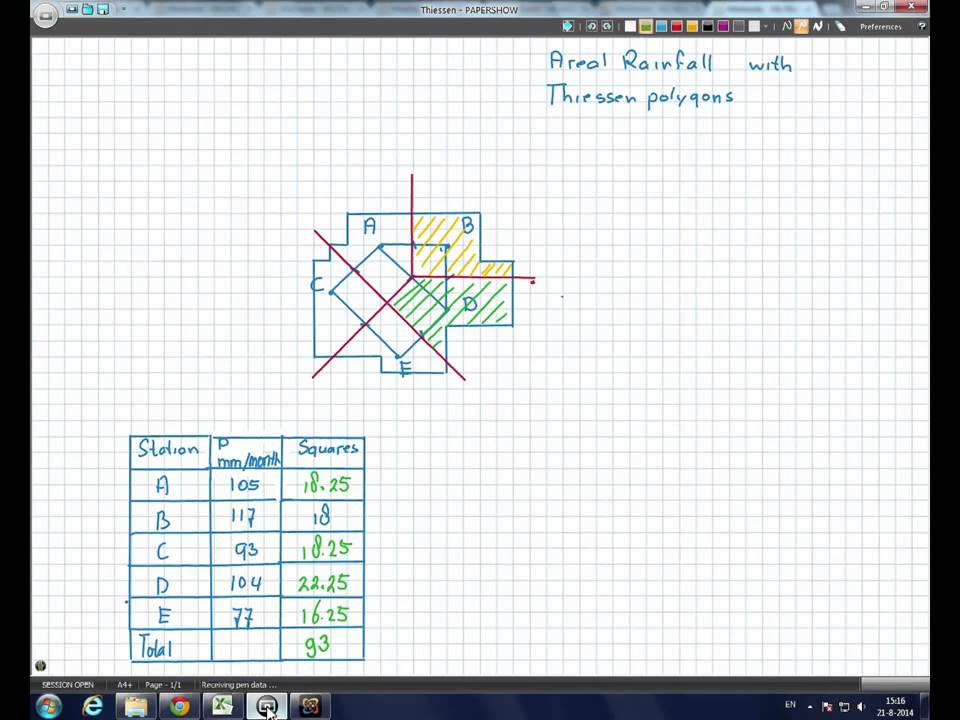Image resolution: width=960 pixels, height=720 pixels.
Task: Choose the medium pen line thickness
Action: (x=801, y=26)
